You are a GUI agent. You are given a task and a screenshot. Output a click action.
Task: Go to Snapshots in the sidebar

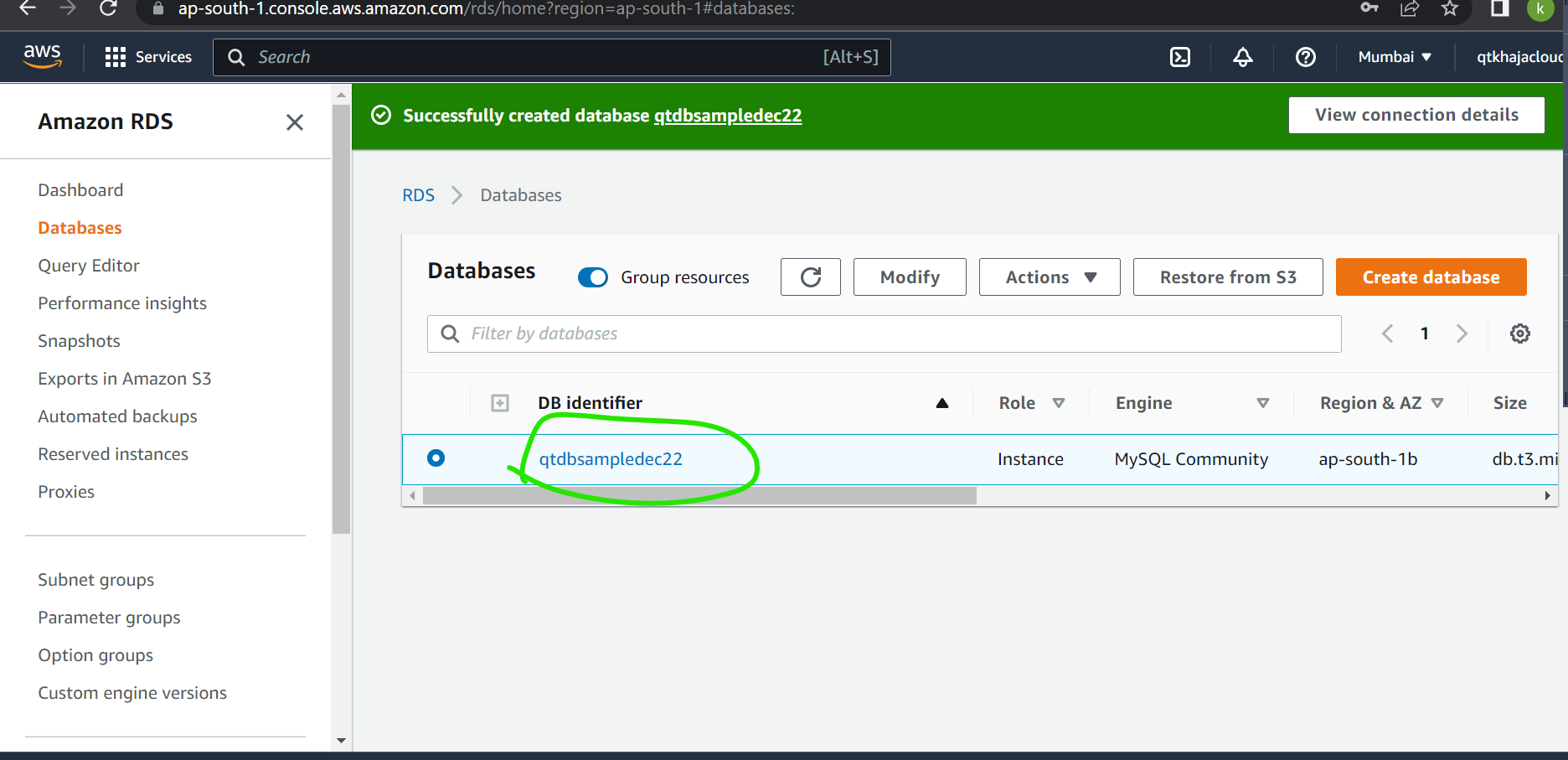(79, 341)
